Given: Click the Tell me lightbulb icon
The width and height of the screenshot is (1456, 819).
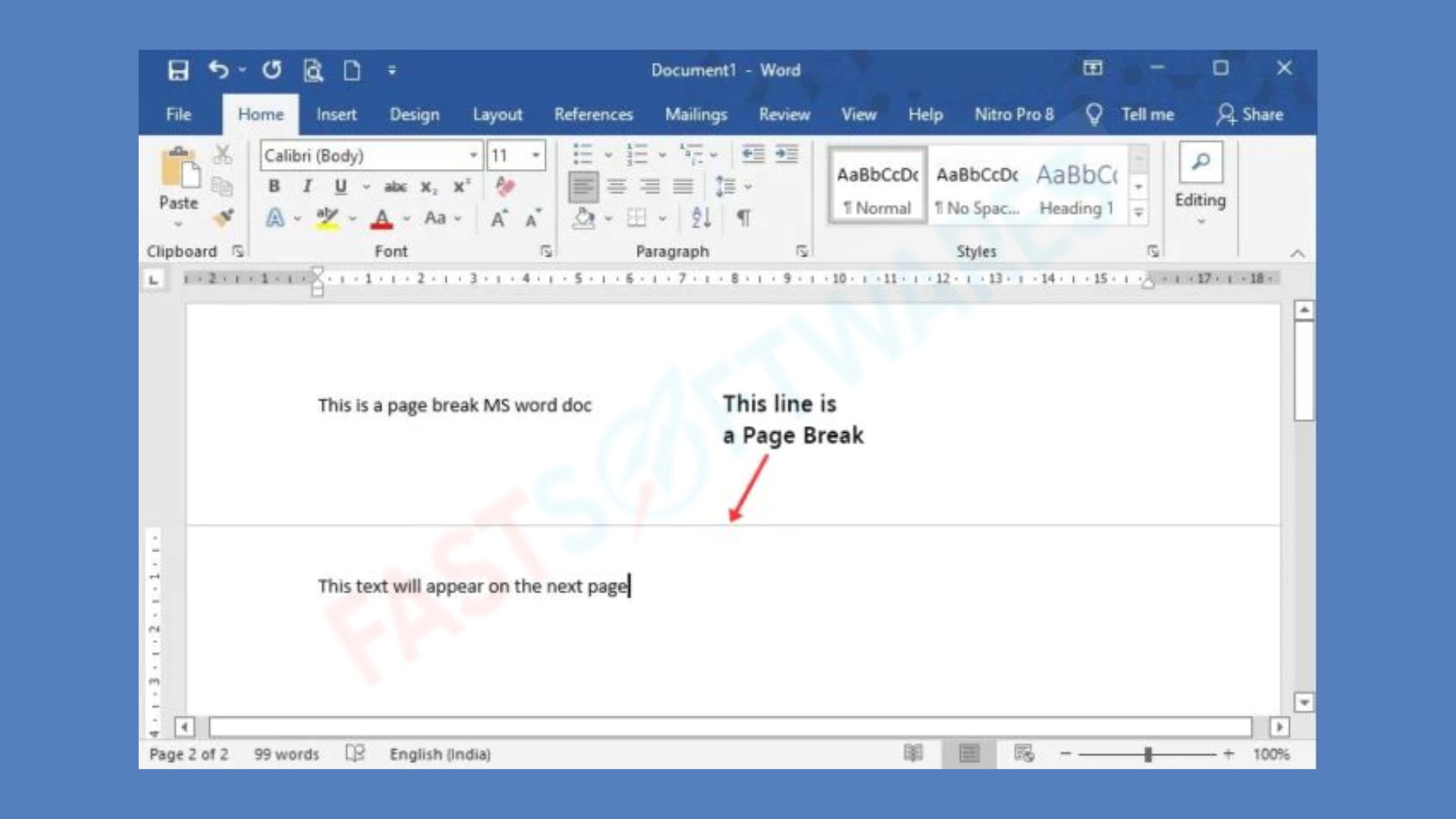Looking at the screenshot, I should [1094, 115].
